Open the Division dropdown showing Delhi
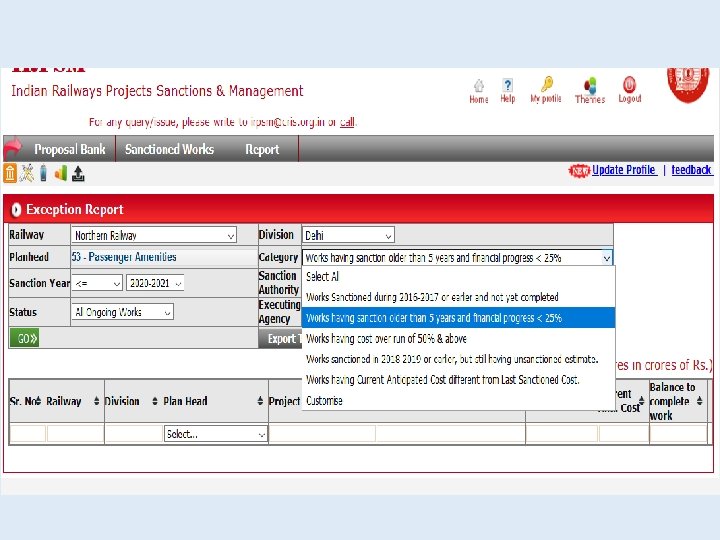 click(348, 236)
